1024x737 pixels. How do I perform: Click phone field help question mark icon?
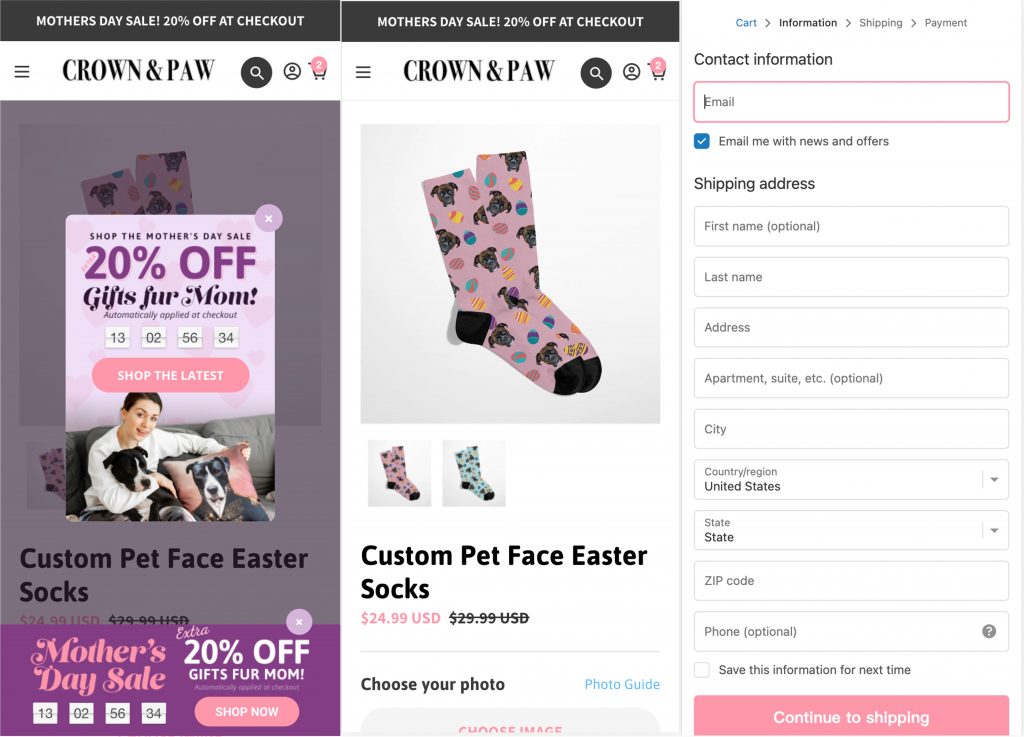989,631
